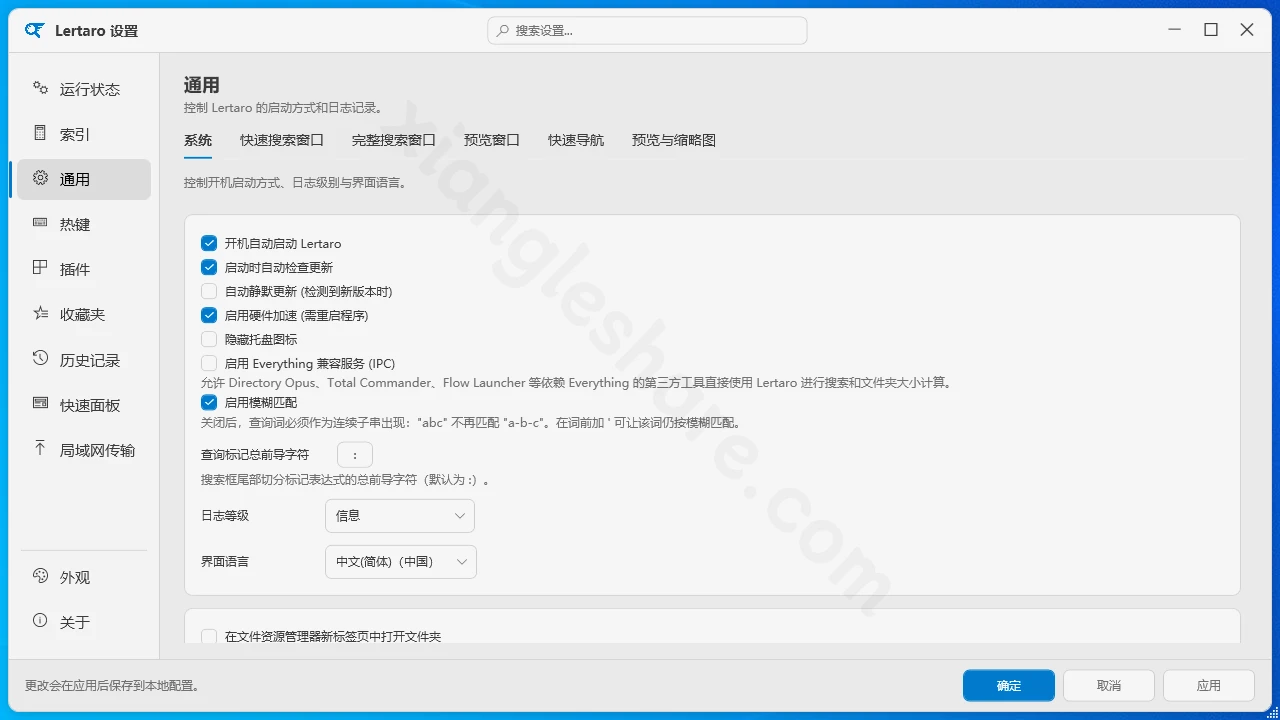Viewport: 1280px width, 720px height.
Task: Minimize the Lertaro settings window
Action: tap(1175, 30)
